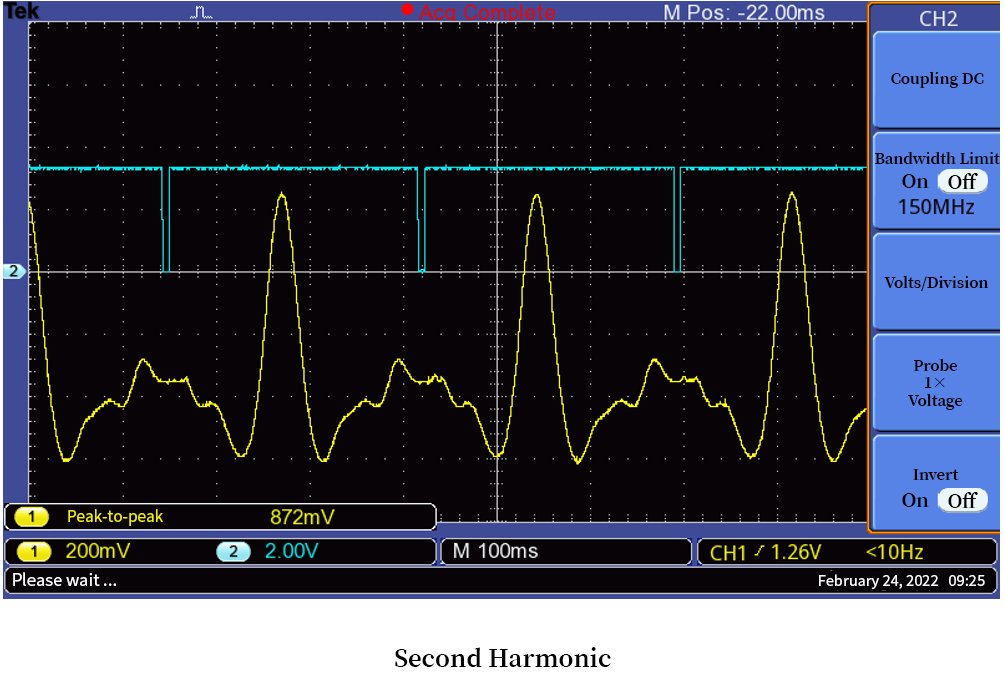
Task: Open the Volts/Division setting
Action: (935, 282)
